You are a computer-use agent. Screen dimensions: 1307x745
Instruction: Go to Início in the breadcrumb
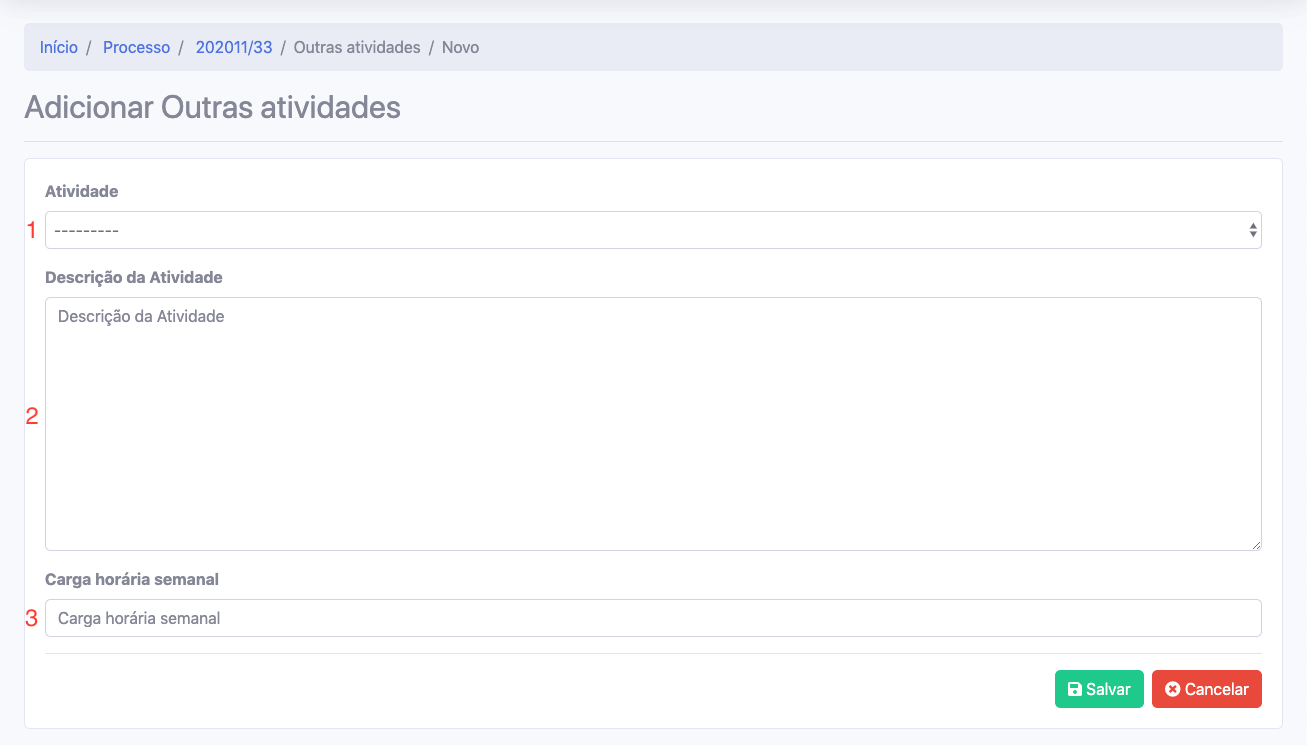(x=59, y=47)
